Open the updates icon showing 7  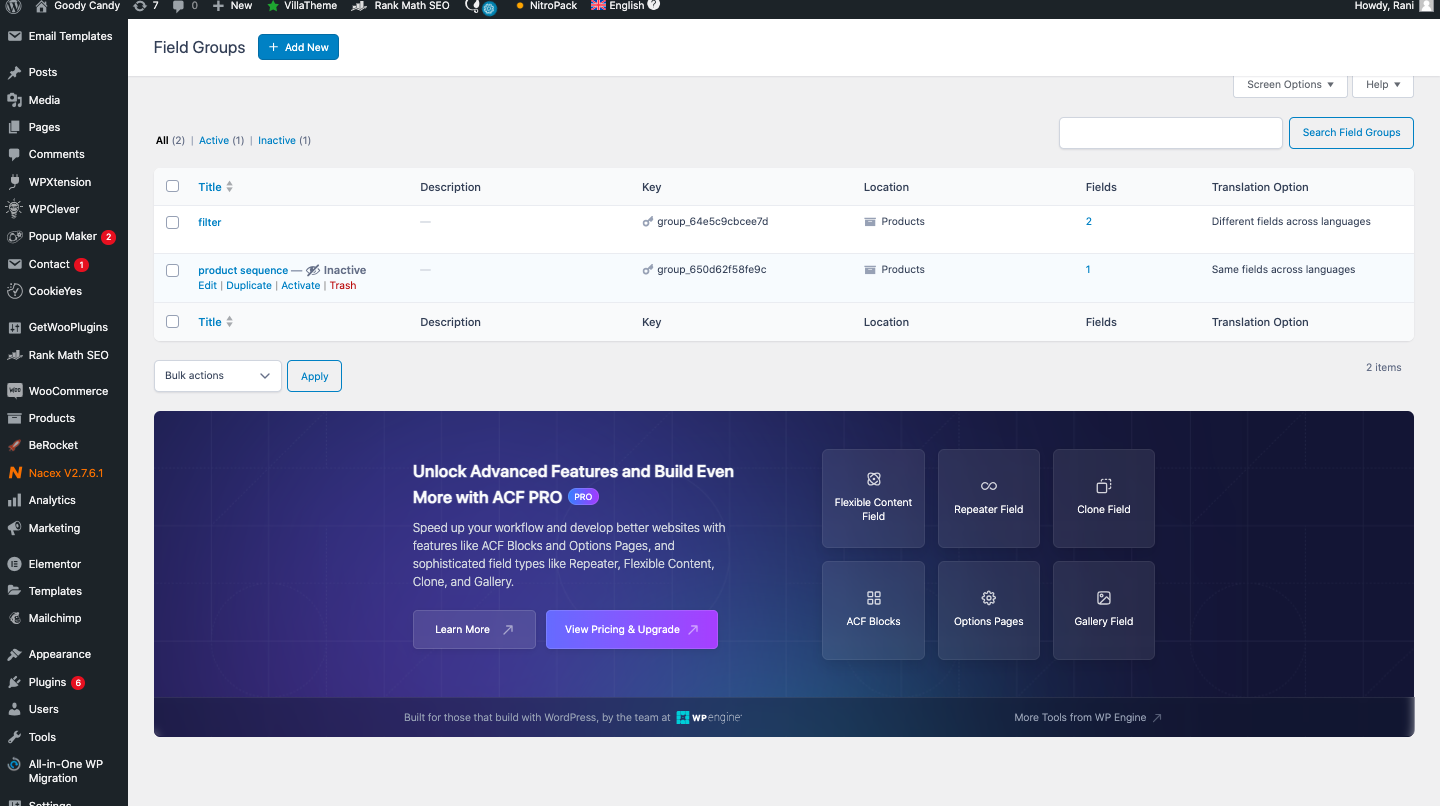[145, 6]
